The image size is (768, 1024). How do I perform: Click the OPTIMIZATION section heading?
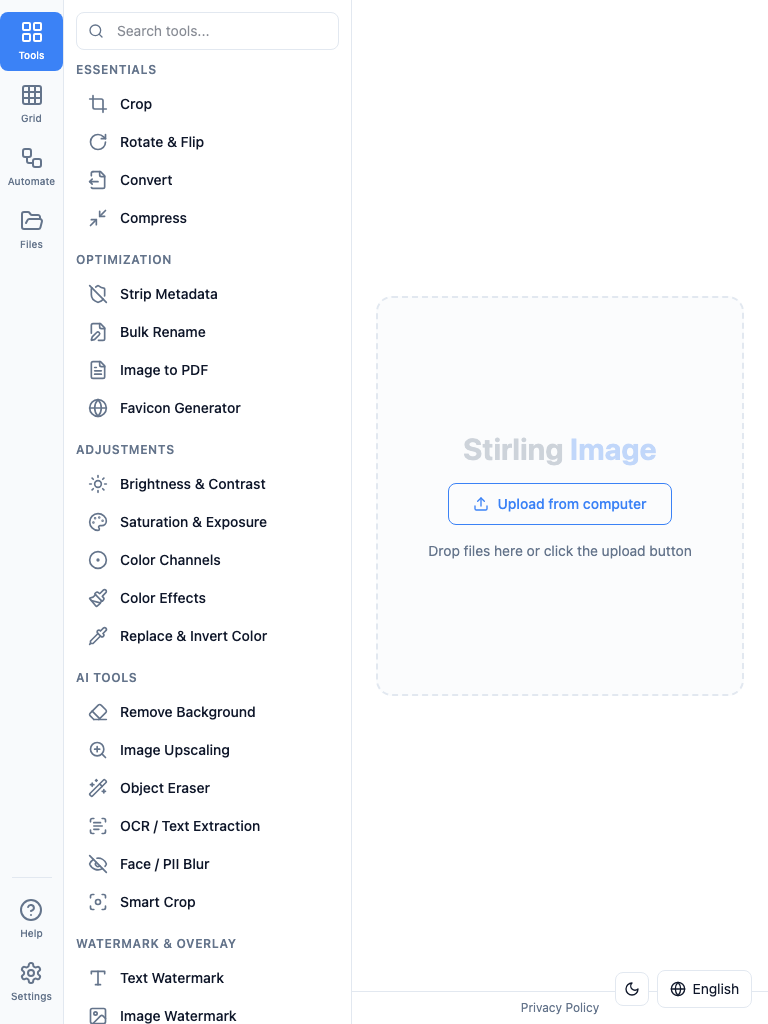[x=124, y=260]
